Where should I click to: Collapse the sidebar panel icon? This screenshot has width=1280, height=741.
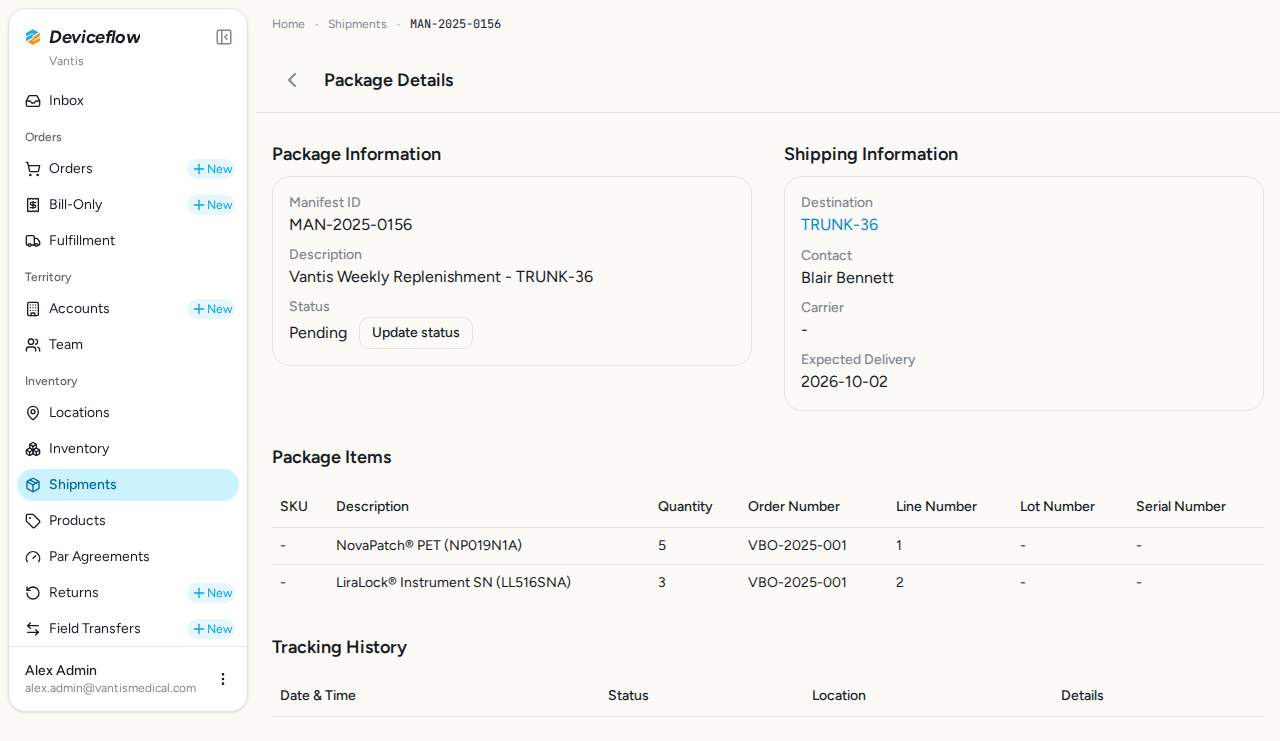[x=224, y=37]
